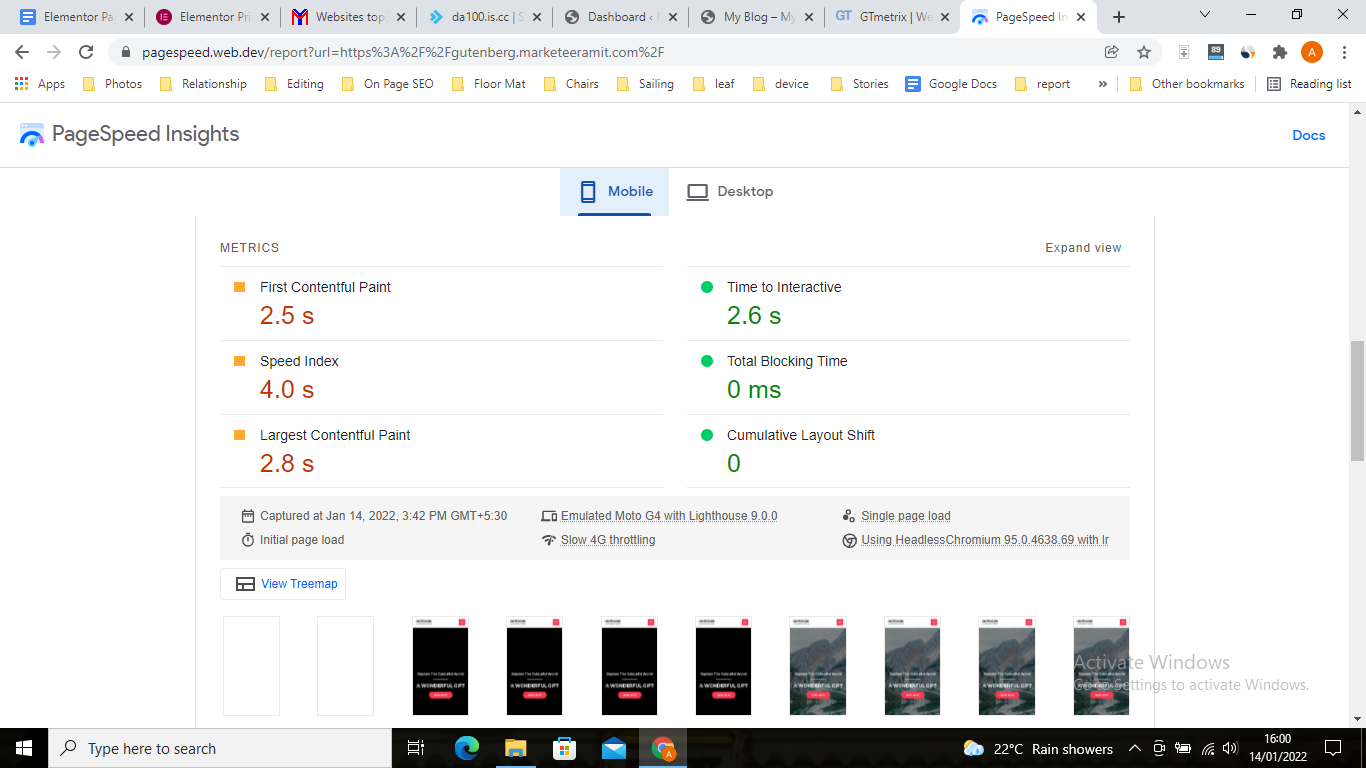Click the page vertical scrollbar thumb
Image resolution: width=1366 pixels, height=768 pixels.
tap(1357, 400)
